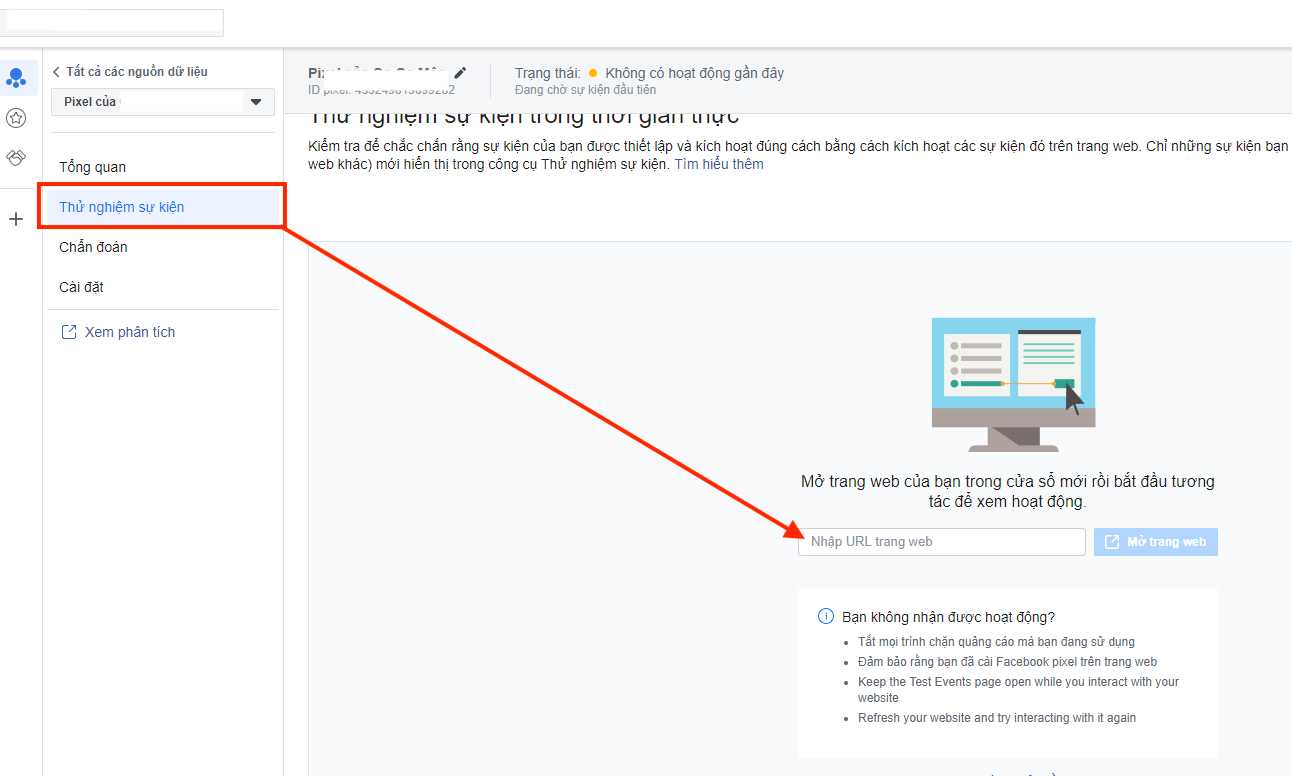The width and height of the screenshot is (1292, 776).
Task: Click the yellow status dot indicator
Action: point(593,73)
